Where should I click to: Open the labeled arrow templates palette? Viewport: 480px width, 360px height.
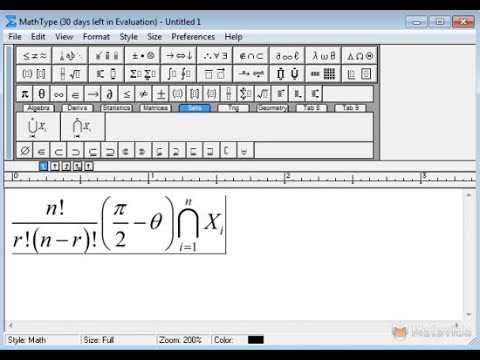coord(251,74)
